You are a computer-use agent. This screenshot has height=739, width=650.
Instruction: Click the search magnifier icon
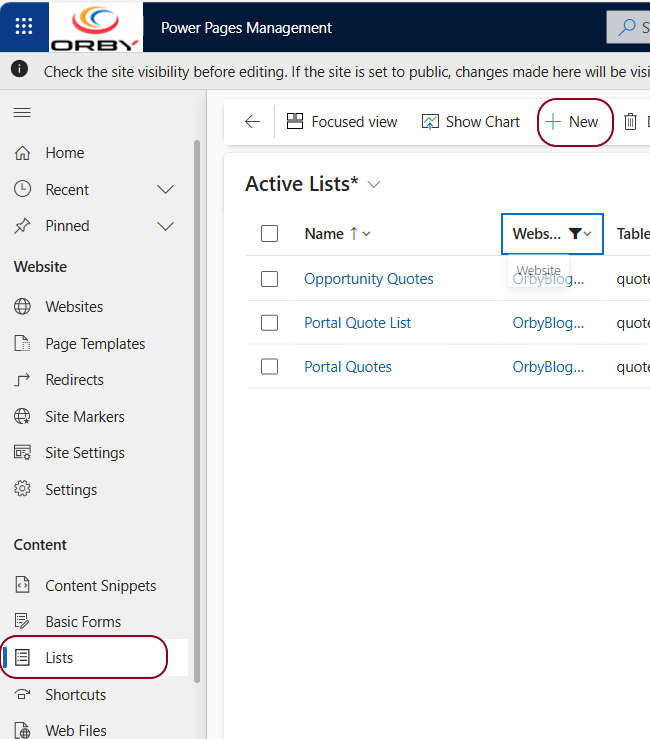click(x=627, y=27)
